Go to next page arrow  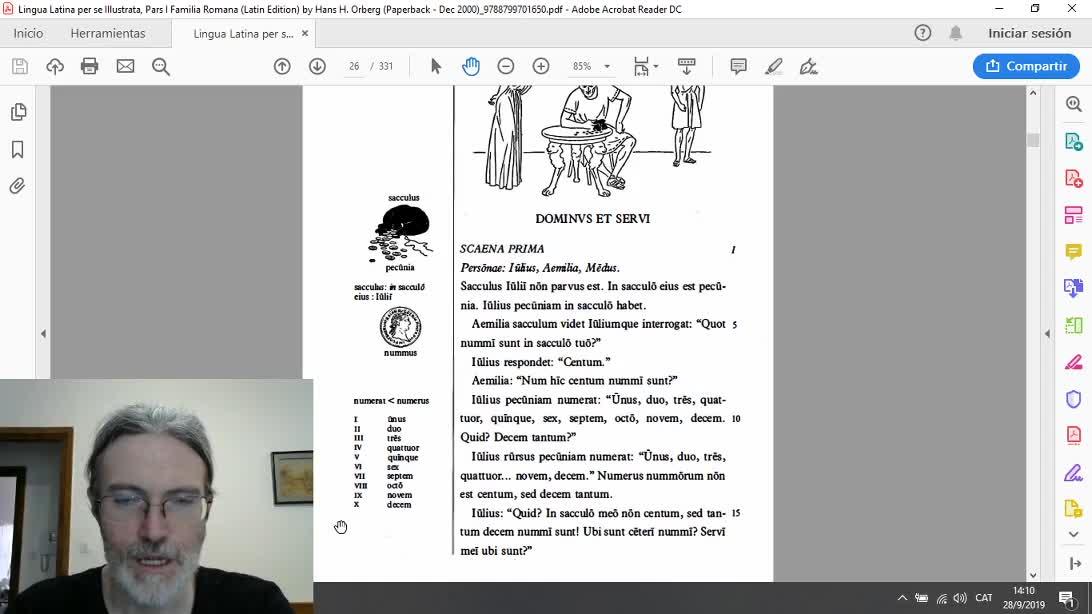click(x=318, y=66)
